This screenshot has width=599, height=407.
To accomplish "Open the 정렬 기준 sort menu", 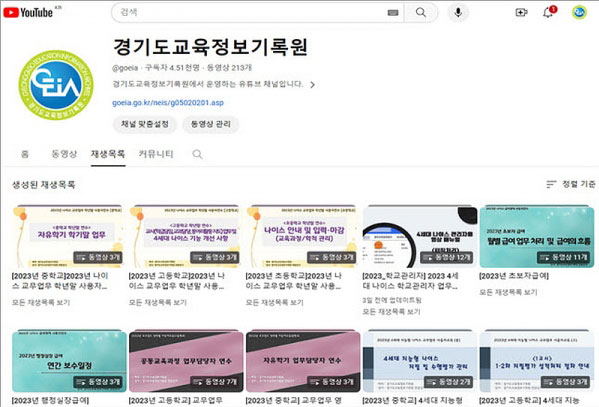I will click(570, 184).
